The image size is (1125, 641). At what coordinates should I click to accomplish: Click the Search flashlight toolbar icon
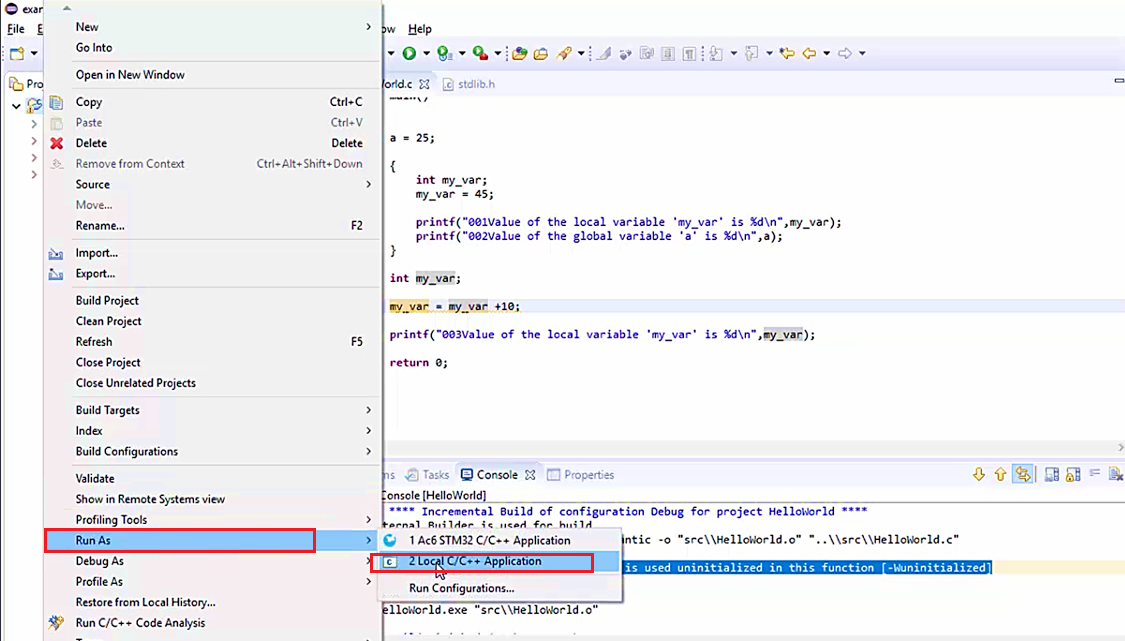565,53
